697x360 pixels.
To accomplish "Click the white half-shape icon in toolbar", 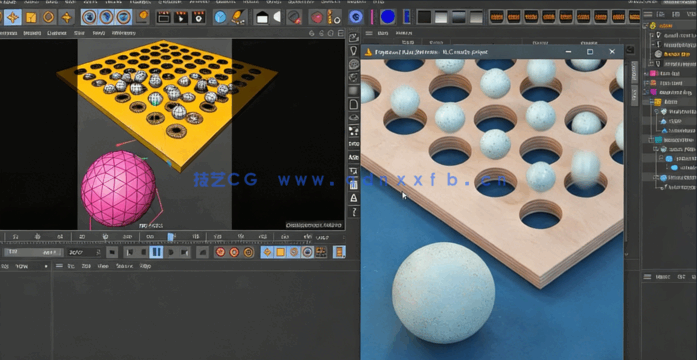I will [x=276, y=17].
